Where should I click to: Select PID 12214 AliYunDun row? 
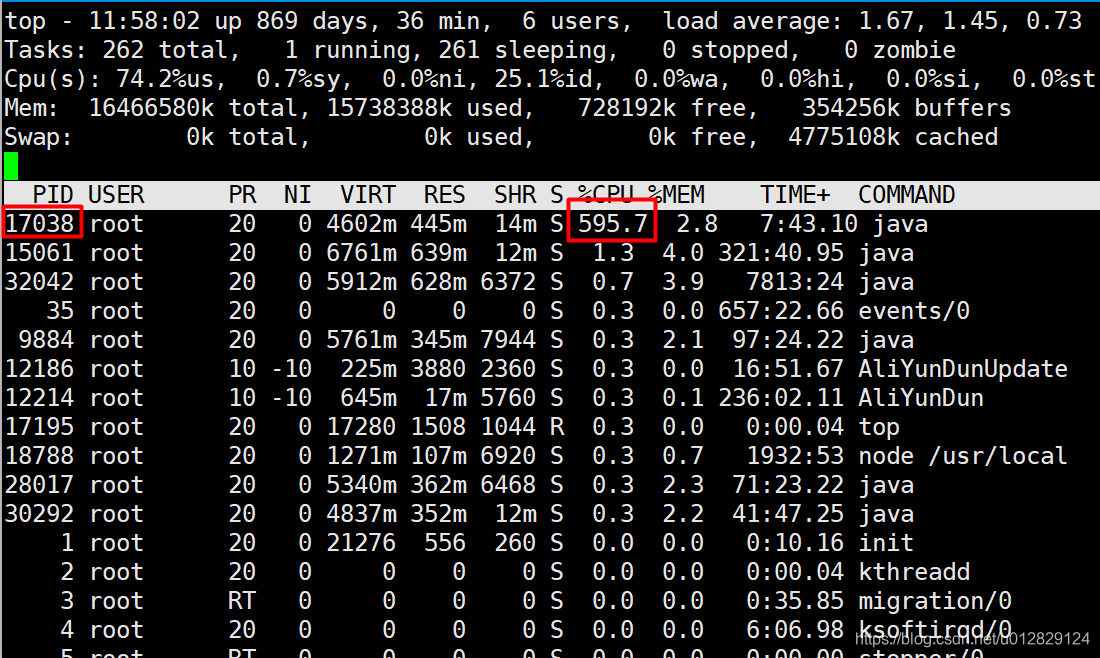(x=550, y=397)
